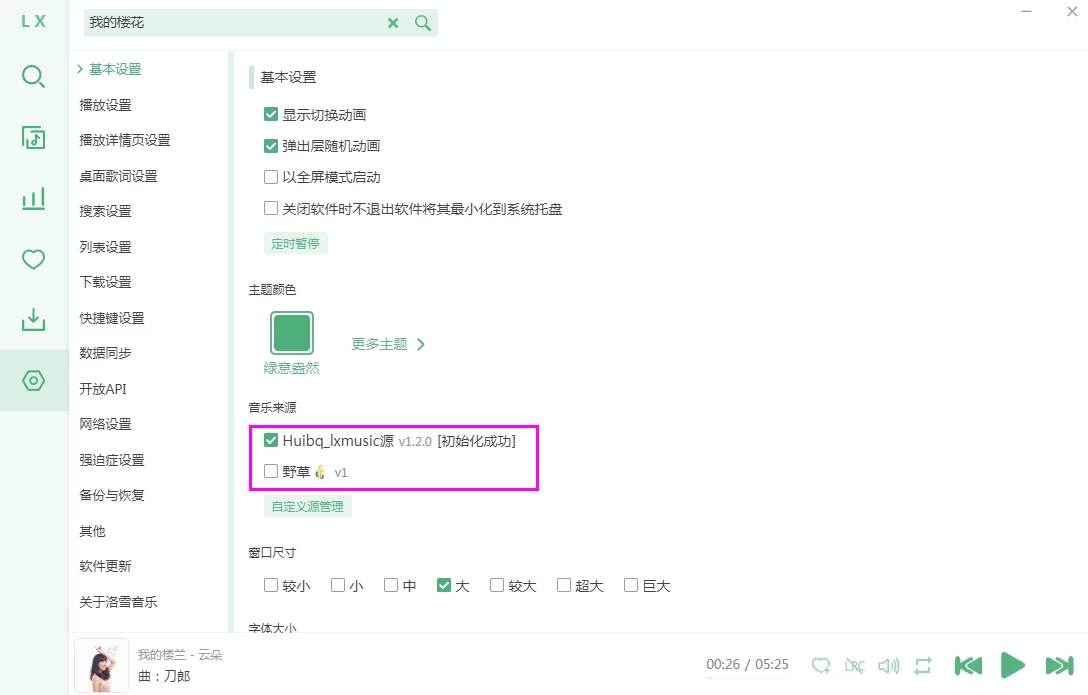Open the 网络设置 settings section
1088x695 pixels.
(105, 424)
